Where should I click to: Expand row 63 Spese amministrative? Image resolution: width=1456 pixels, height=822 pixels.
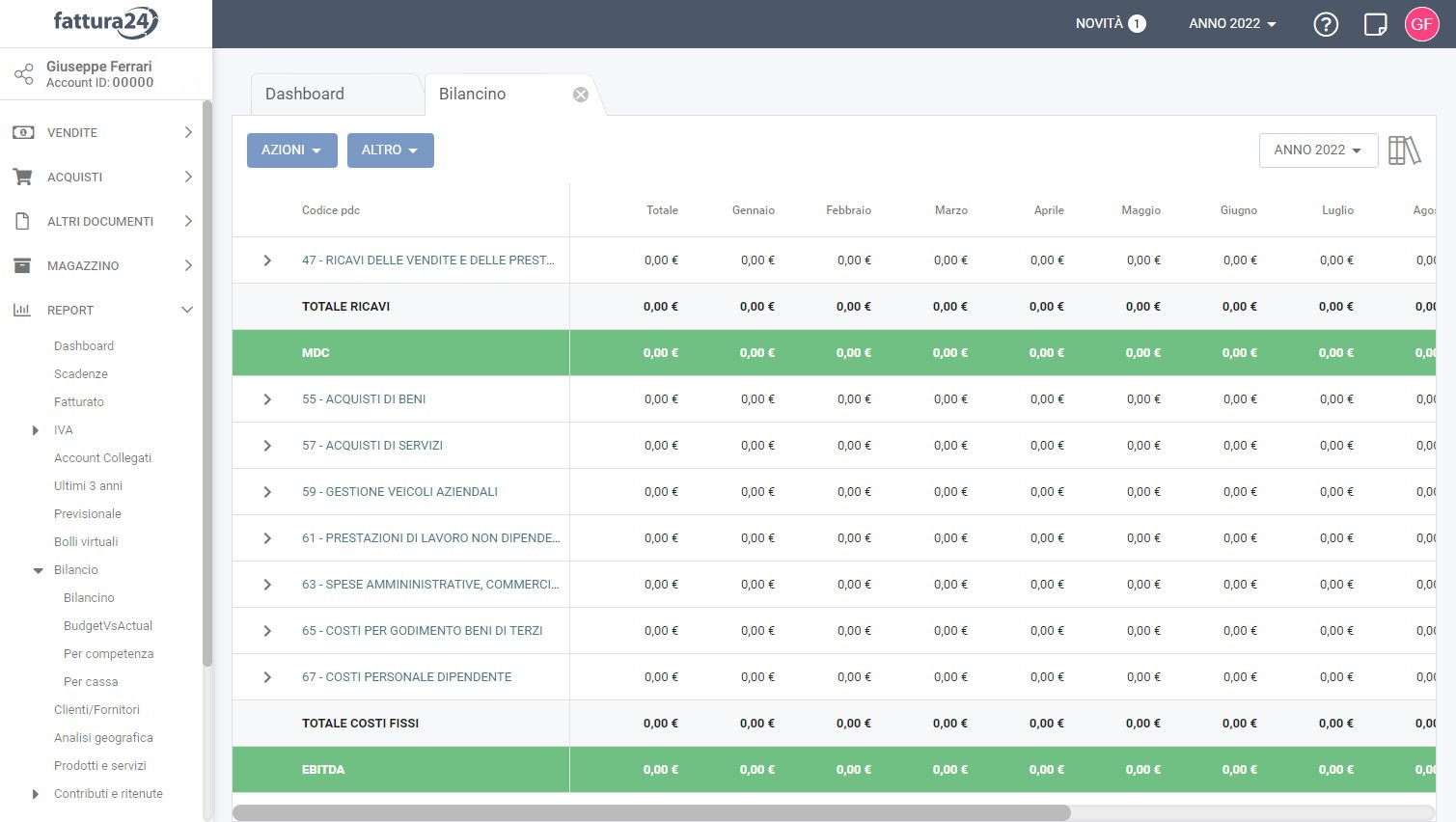[x=267, y=585]
